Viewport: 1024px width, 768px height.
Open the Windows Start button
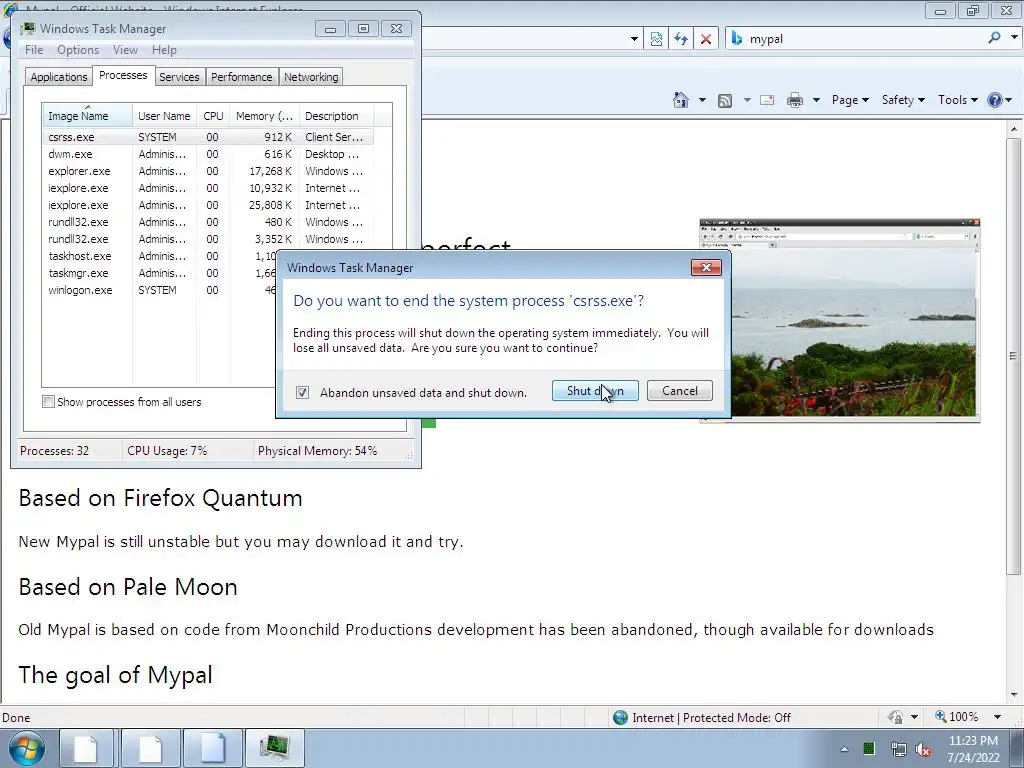(x=27, y=748)
